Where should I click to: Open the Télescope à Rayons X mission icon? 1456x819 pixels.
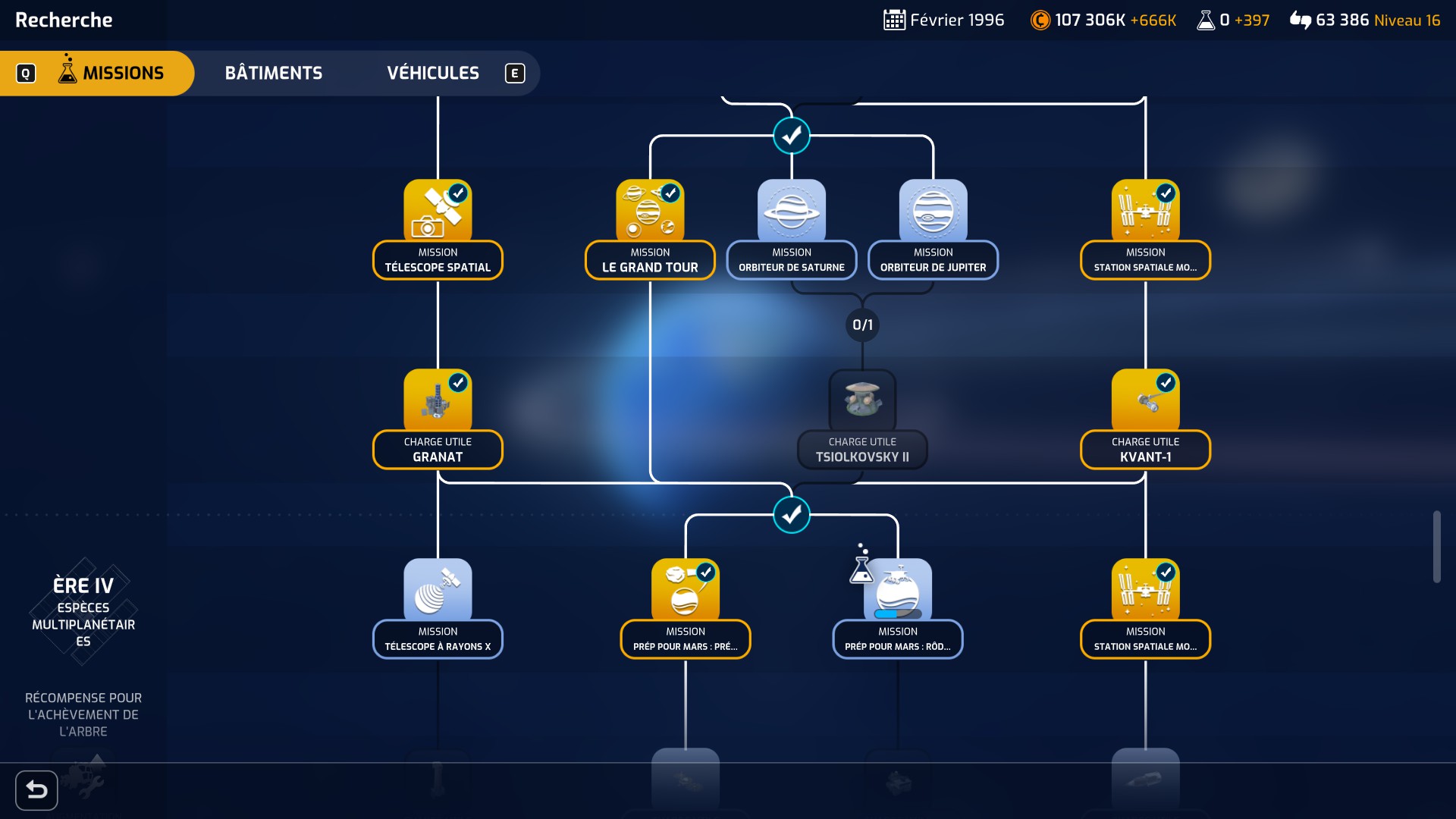438,591
